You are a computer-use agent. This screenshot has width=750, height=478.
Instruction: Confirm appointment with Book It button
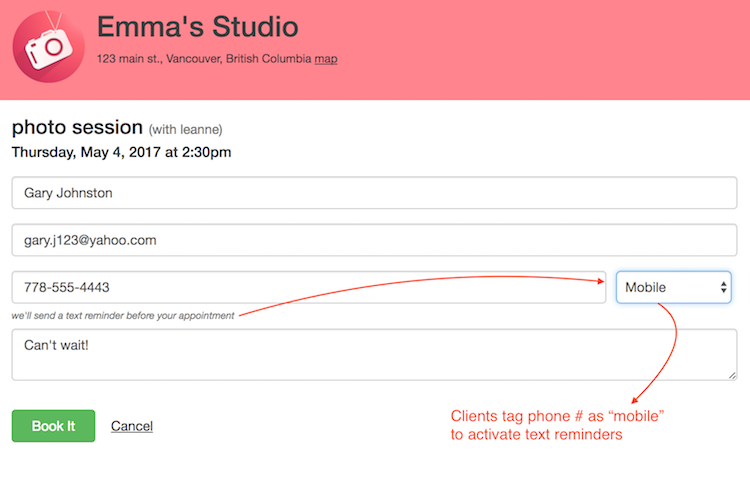coord(54,426)
